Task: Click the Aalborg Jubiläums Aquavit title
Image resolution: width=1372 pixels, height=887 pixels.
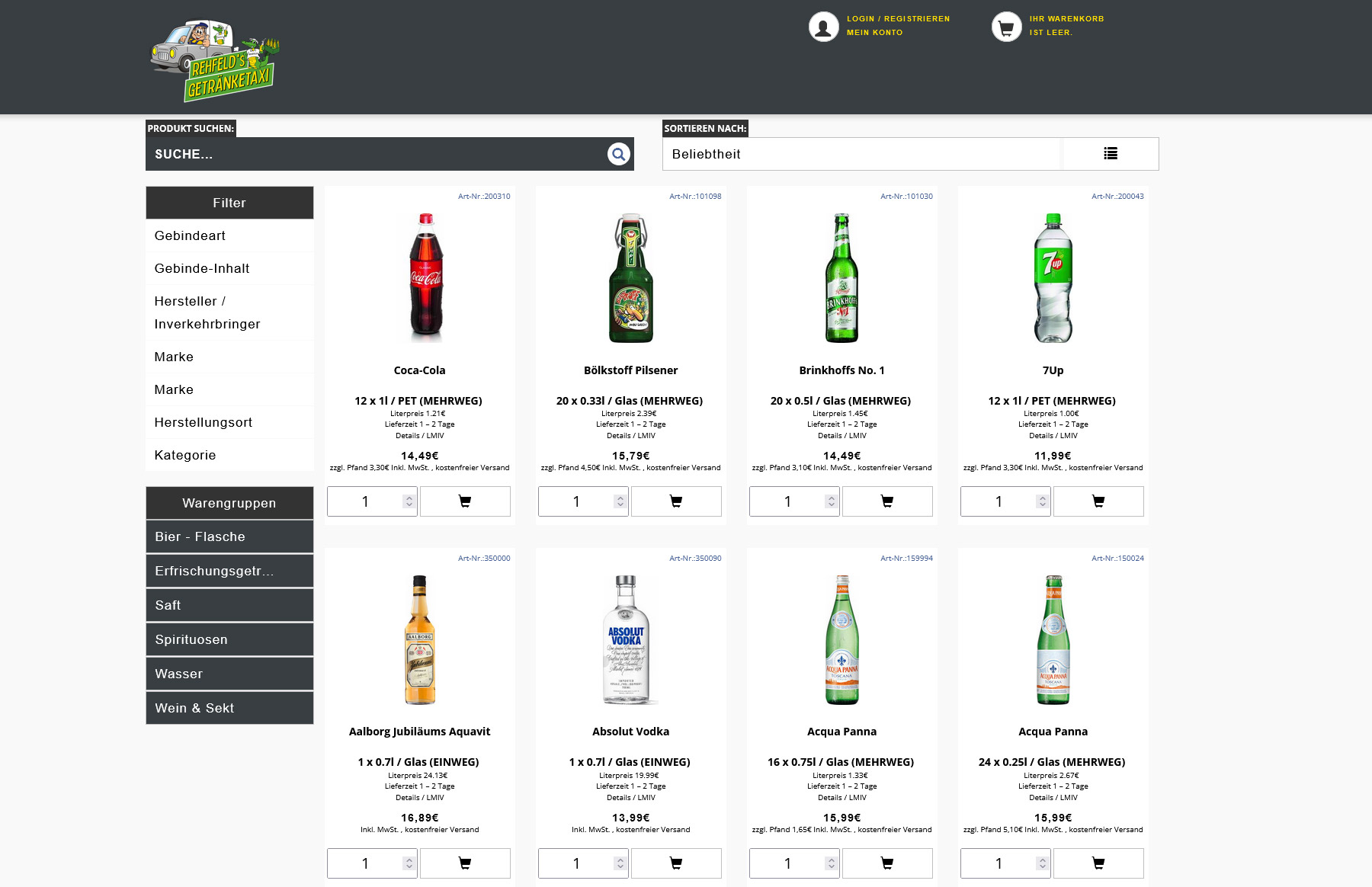Action: tap(419, 732)
